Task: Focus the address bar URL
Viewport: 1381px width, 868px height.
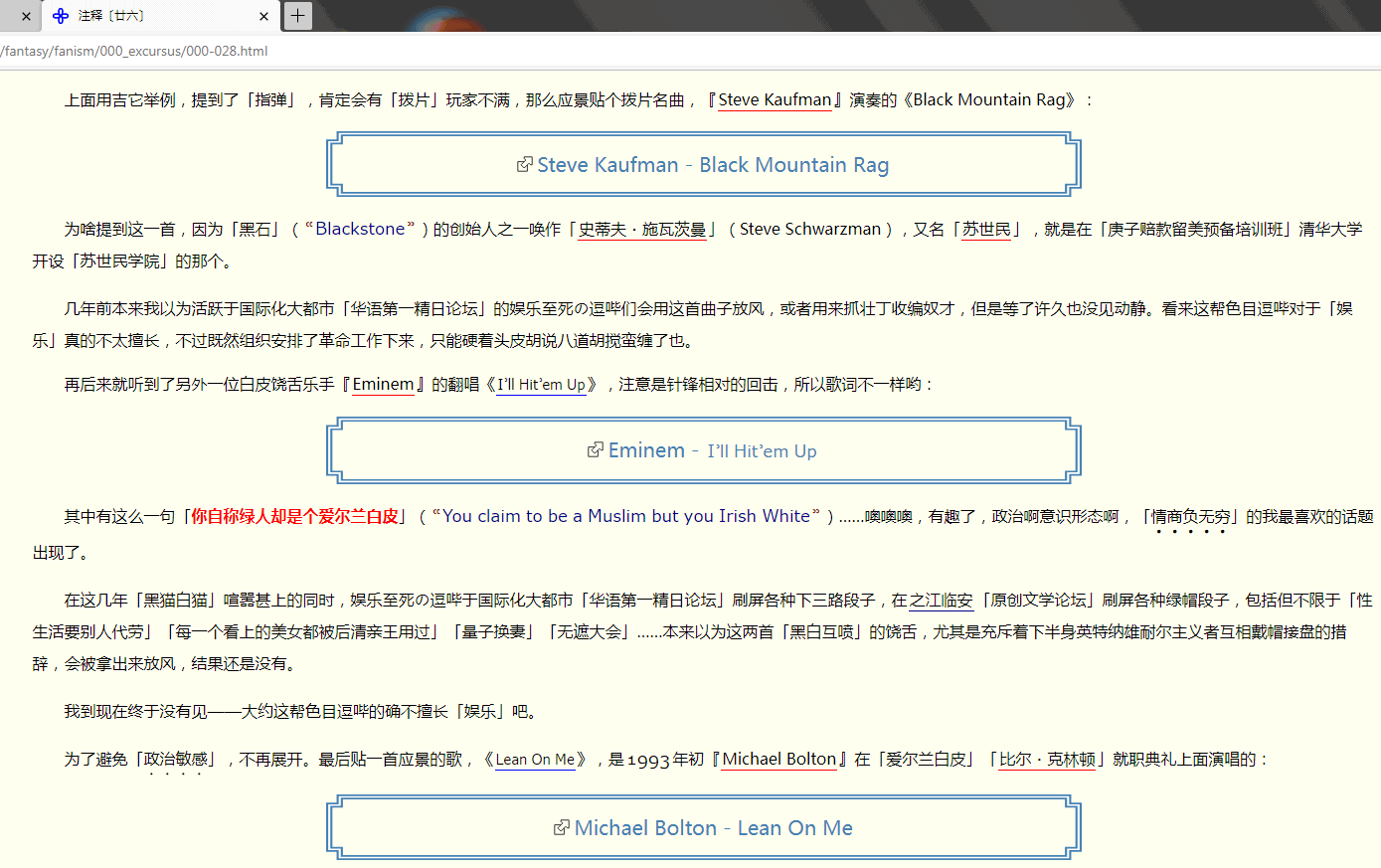Action: coord(134,51)
